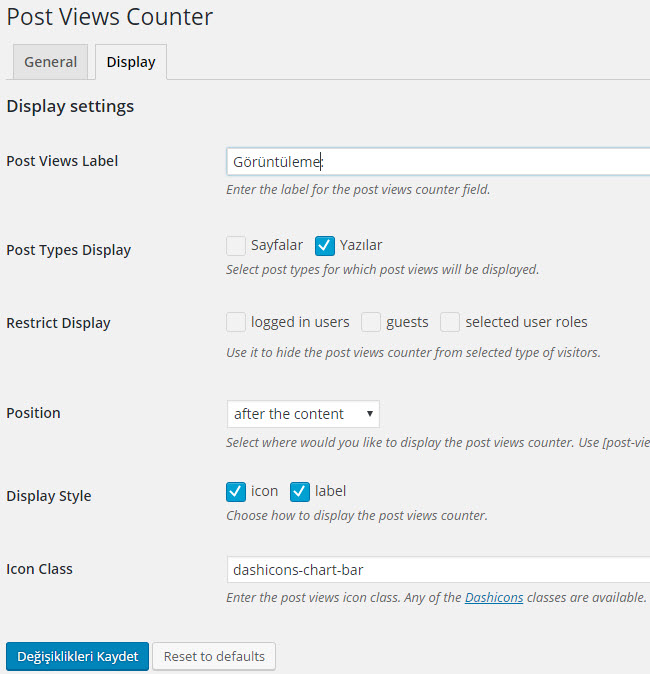Open the Position dropdown showing after the content
The height and width of the screenshot is (674, 650).
303,414
